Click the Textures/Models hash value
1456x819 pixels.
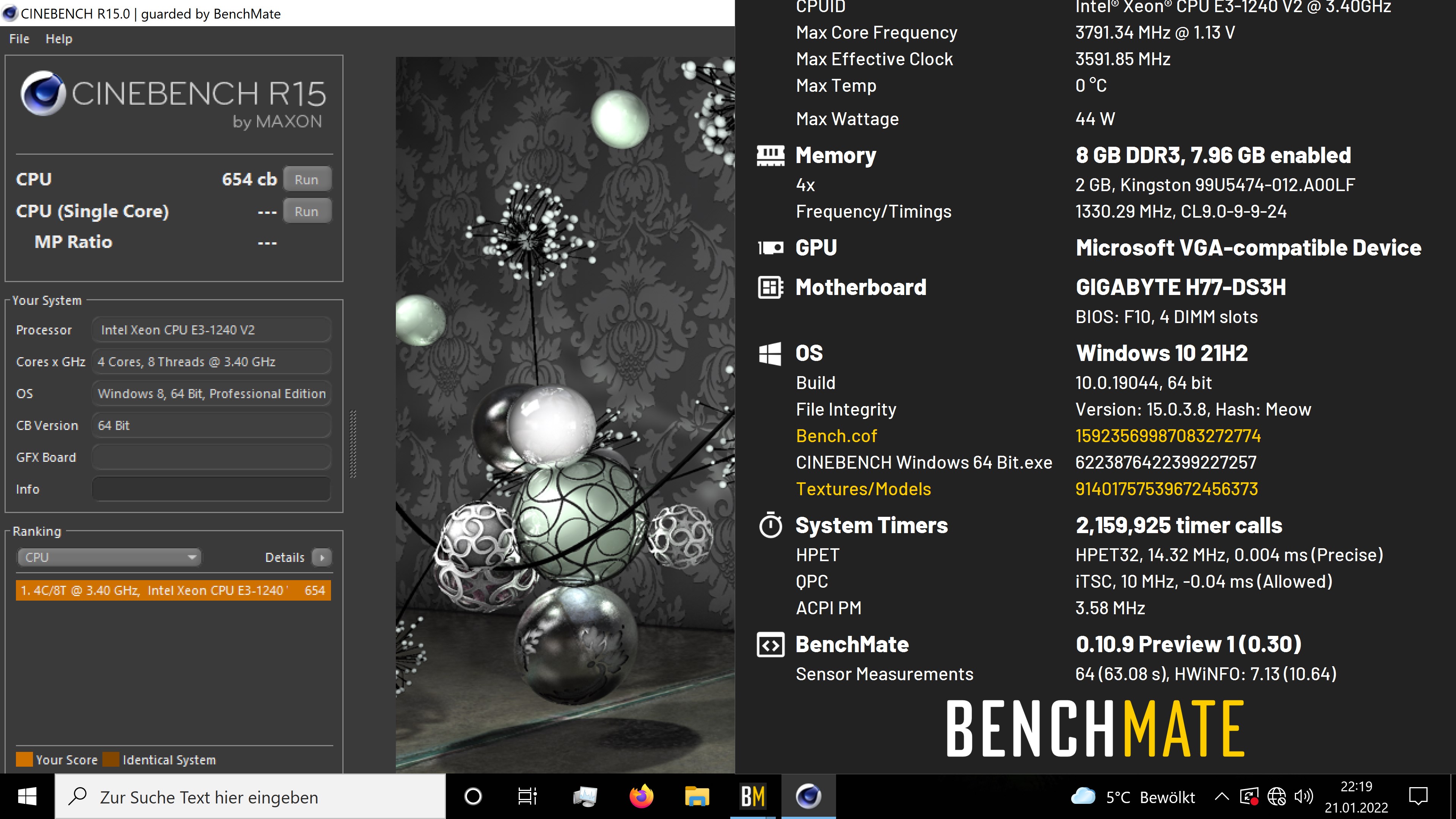coord(1167,489)
